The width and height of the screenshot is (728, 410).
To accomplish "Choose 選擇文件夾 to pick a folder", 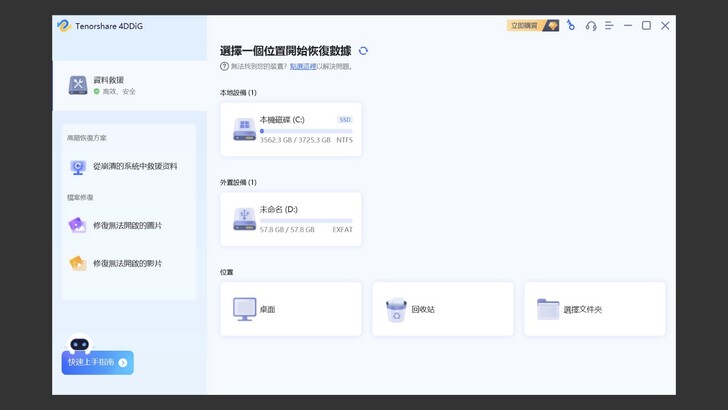I will click(594, 309).
